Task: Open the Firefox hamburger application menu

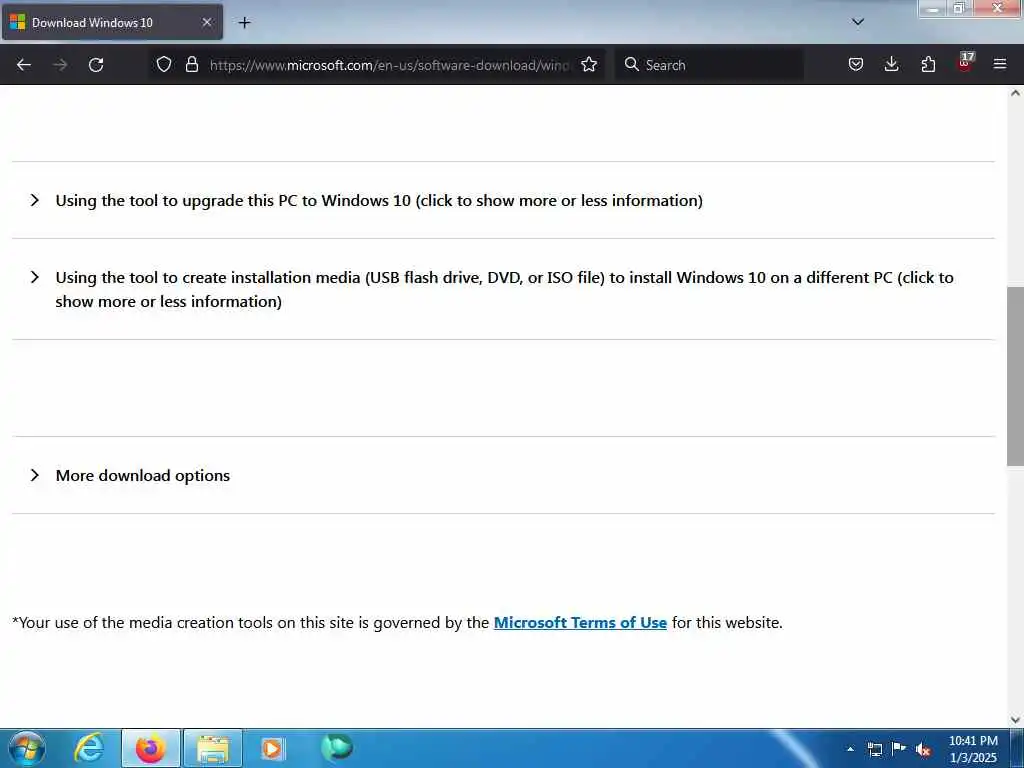Action: [1000, 64]
